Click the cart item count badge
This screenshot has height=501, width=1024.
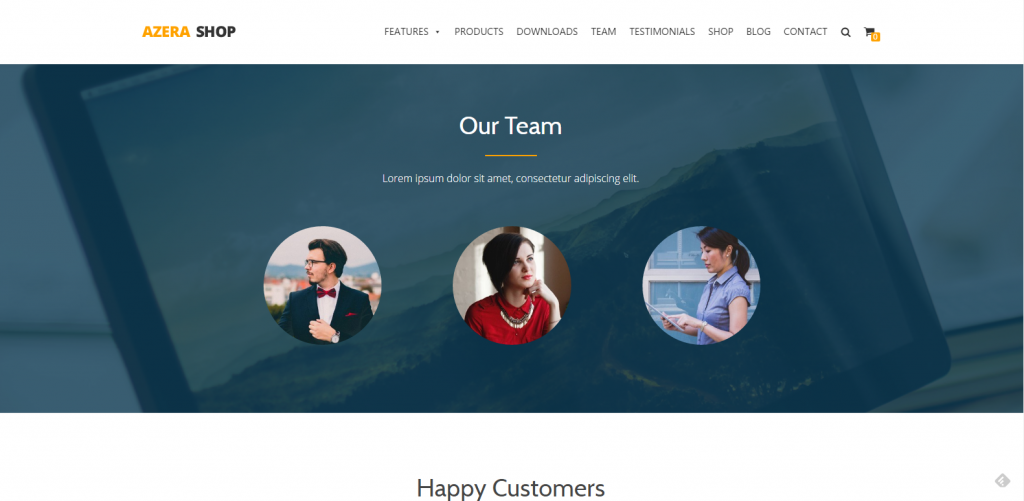(875, 37)
